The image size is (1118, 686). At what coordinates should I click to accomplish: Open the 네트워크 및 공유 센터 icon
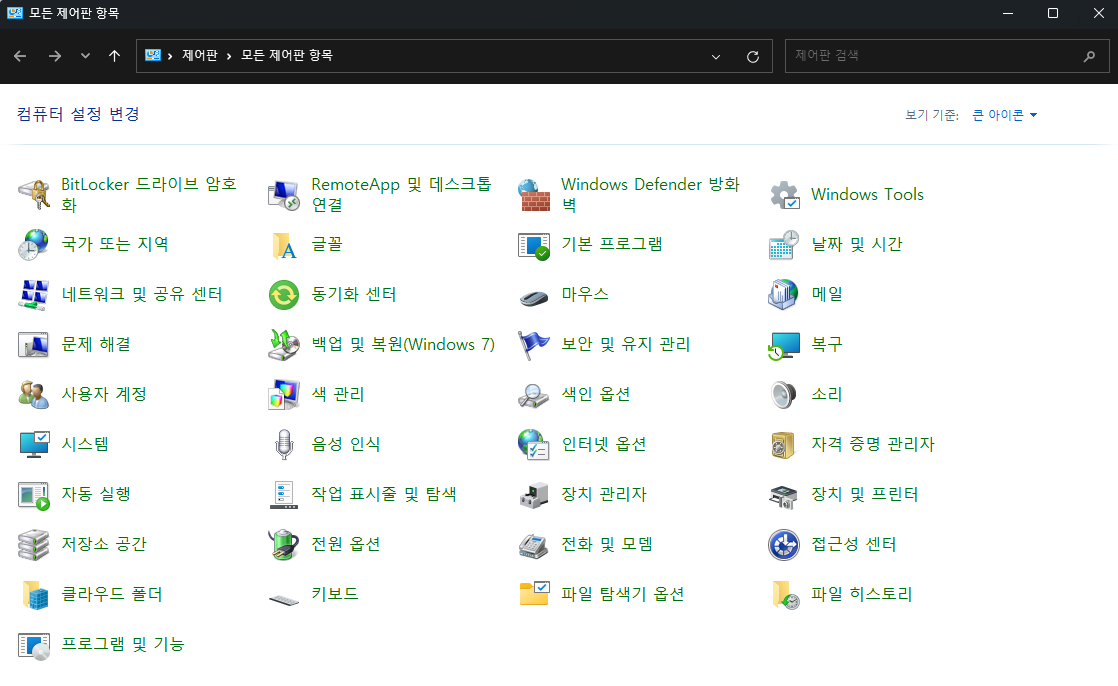pos(34,295)
